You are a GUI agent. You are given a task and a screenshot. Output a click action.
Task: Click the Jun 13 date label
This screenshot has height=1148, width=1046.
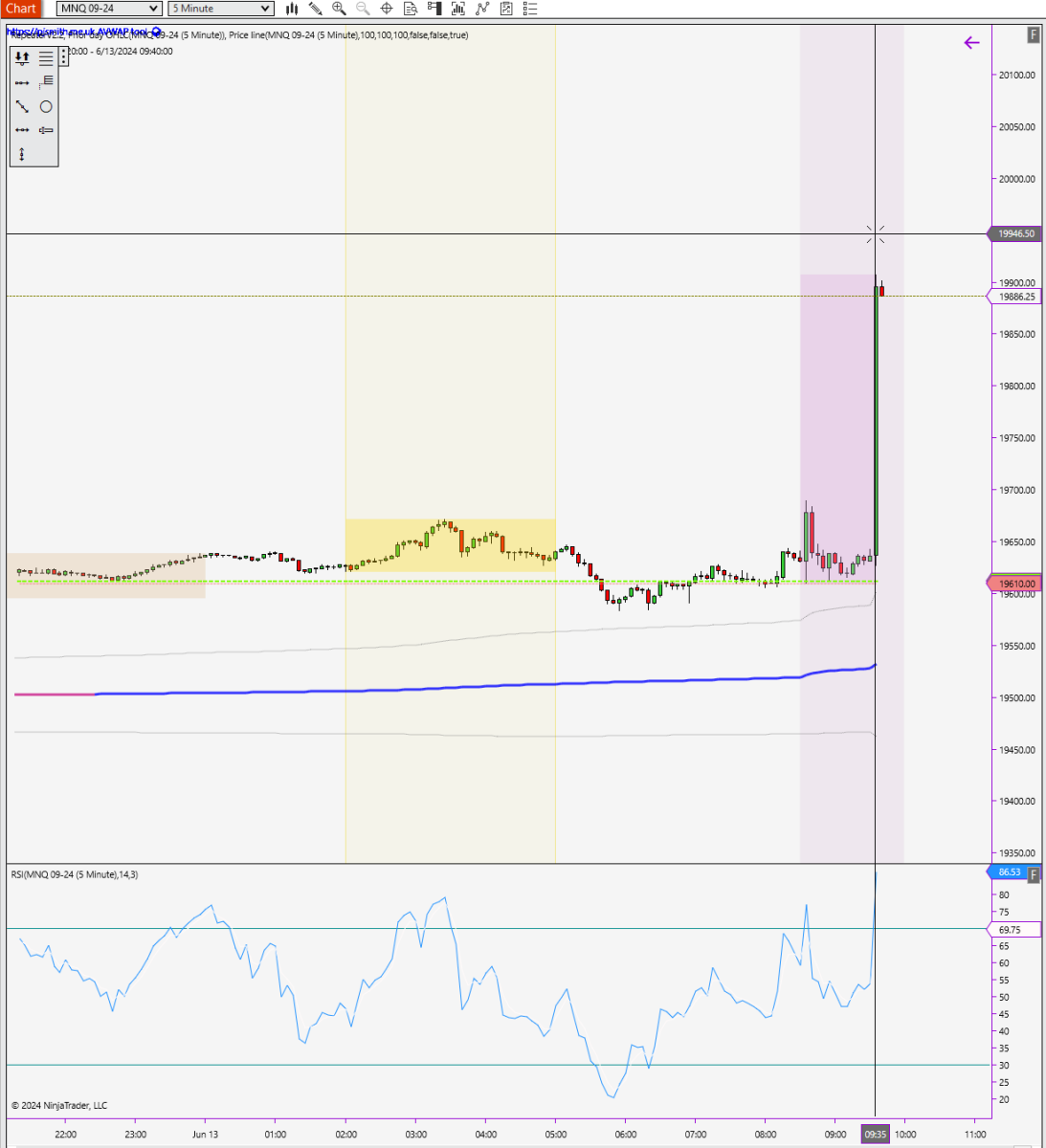coord(205,1135)
